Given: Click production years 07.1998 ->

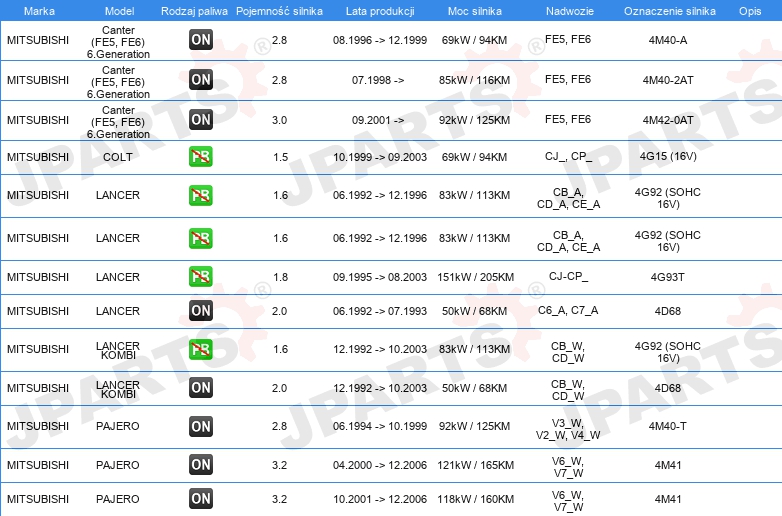Looking at the screenshot, I should click(378, 80).
